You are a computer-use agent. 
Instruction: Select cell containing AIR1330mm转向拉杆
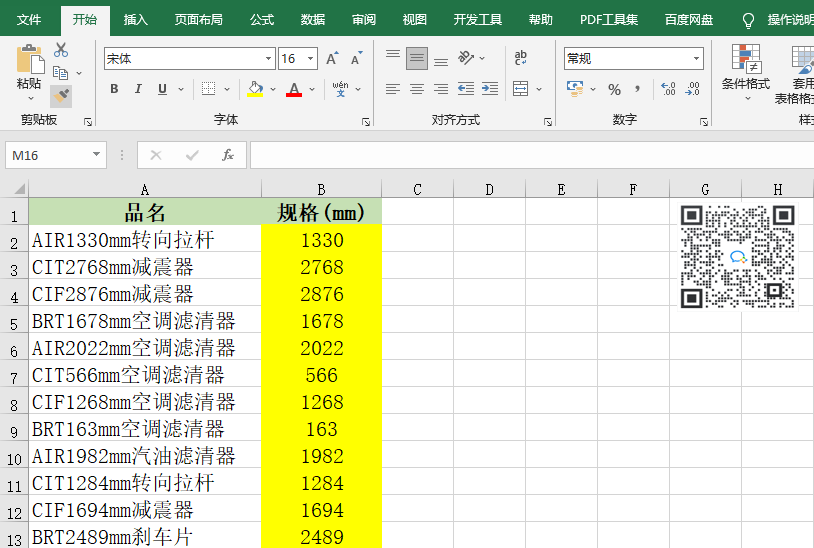pyautogui.click(x=145, y=239)
